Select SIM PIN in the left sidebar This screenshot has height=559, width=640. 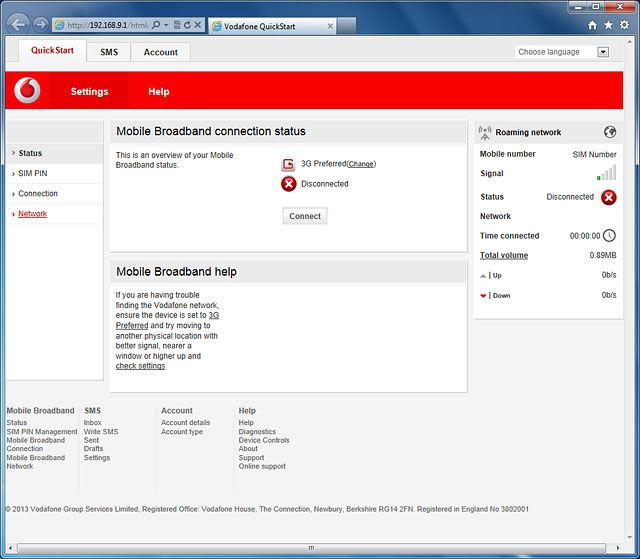point(32,173)
